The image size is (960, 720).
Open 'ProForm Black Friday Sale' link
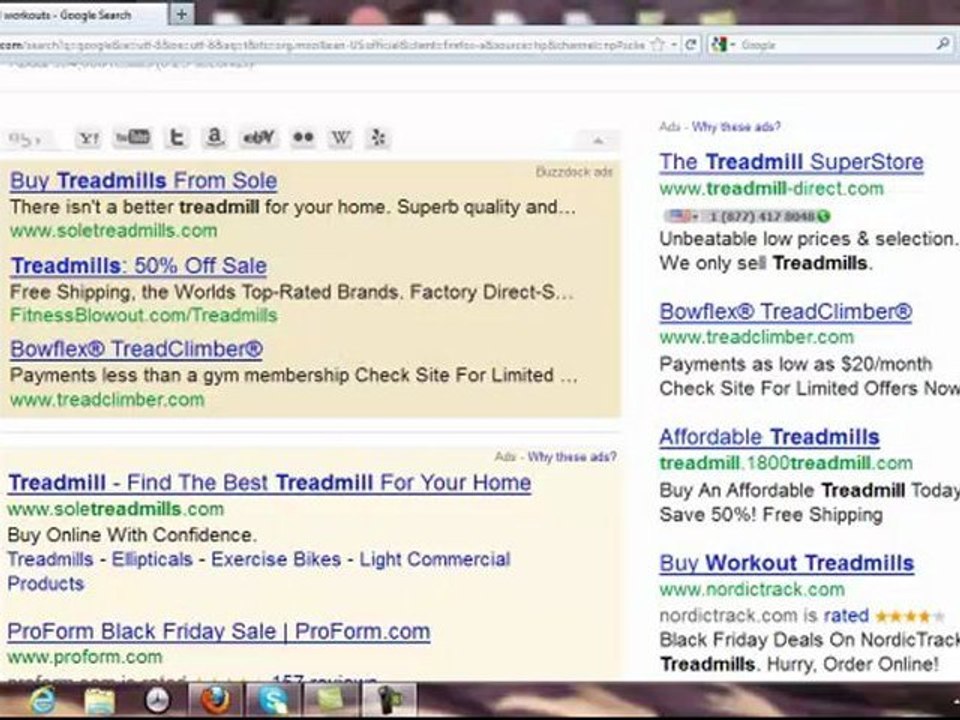[219, 632]
